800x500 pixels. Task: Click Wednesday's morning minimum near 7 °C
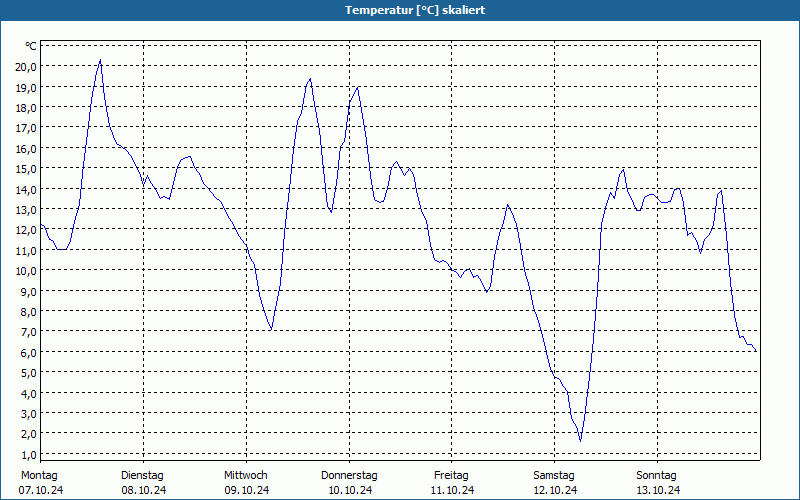271,330
